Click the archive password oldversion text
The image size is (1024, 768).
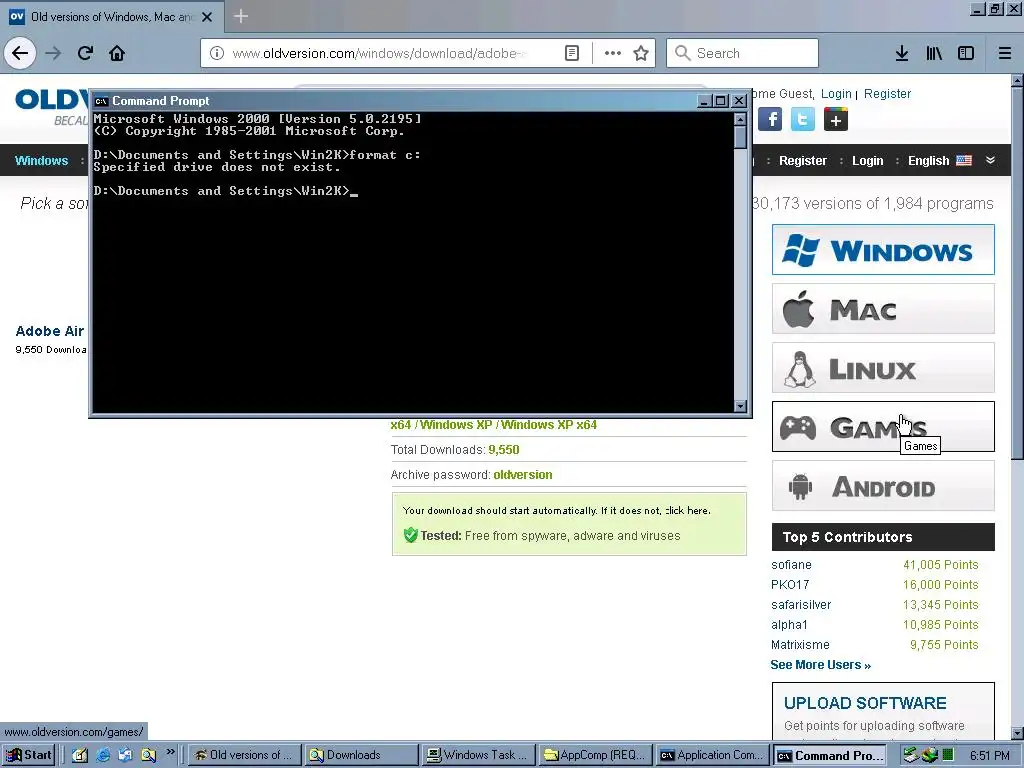pos(522,475)
